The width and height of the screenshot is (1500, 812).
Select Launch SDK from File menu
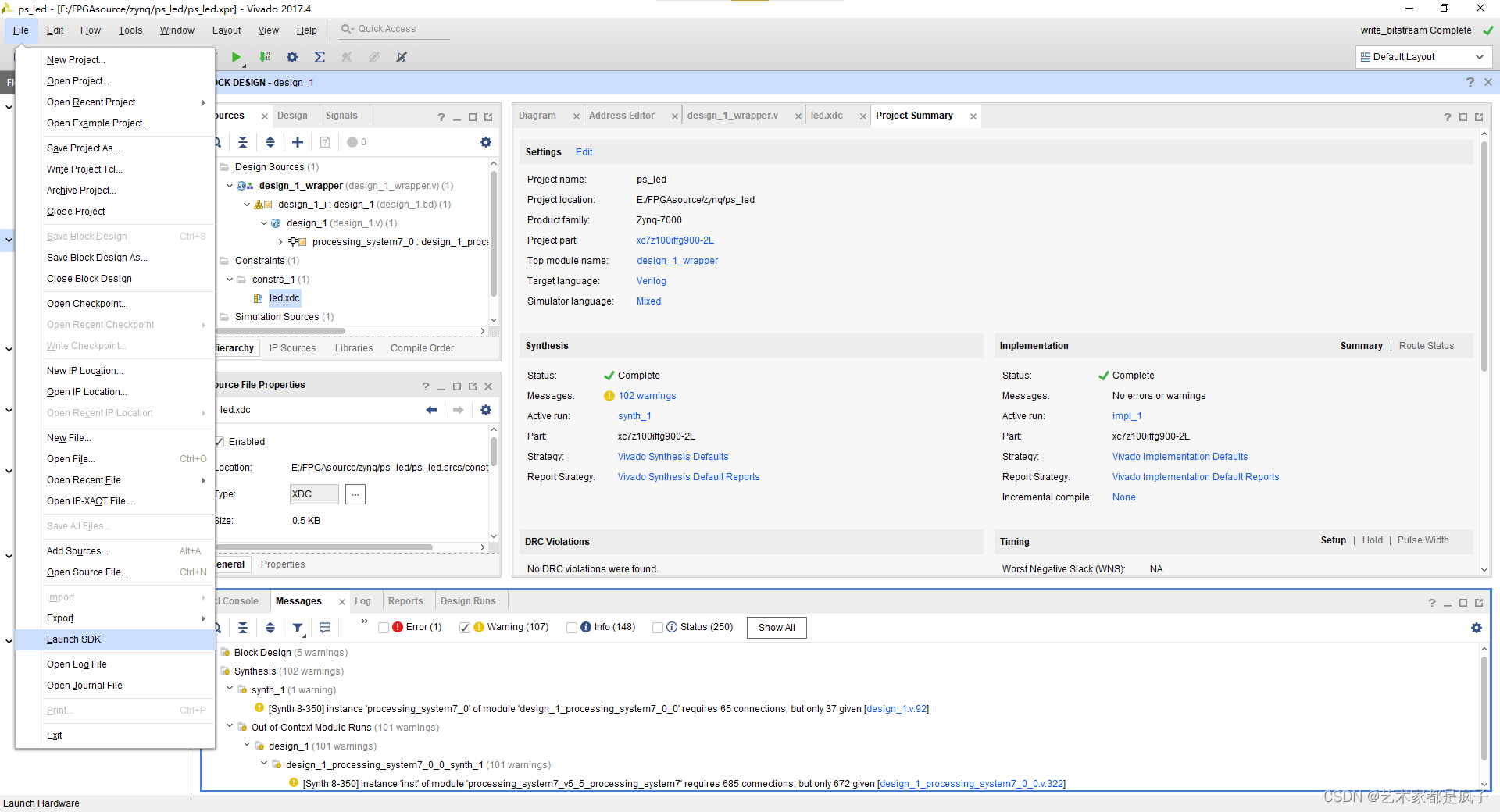[x=115, y=639]
